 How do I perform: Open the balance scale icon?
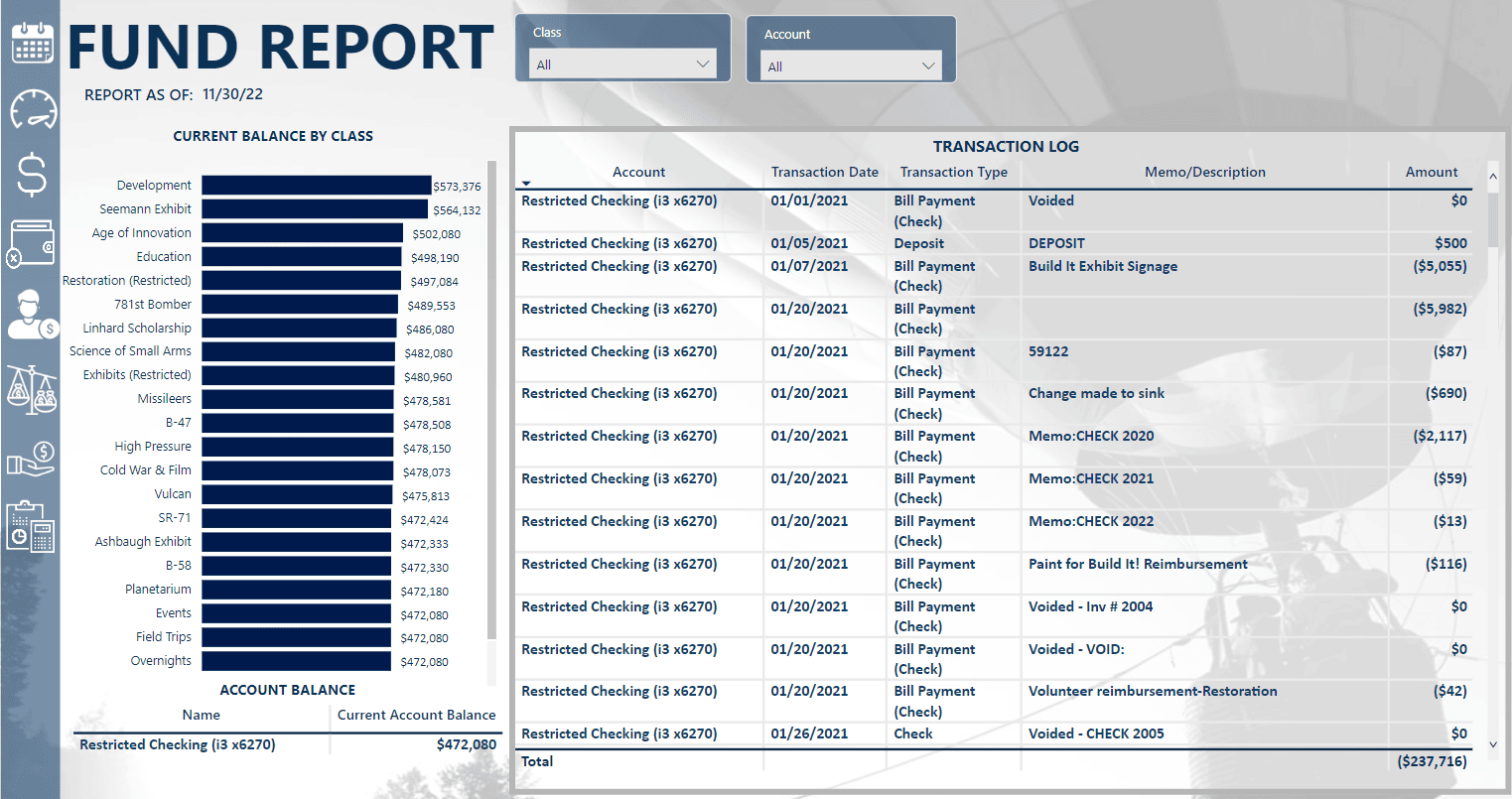point(32,388)
